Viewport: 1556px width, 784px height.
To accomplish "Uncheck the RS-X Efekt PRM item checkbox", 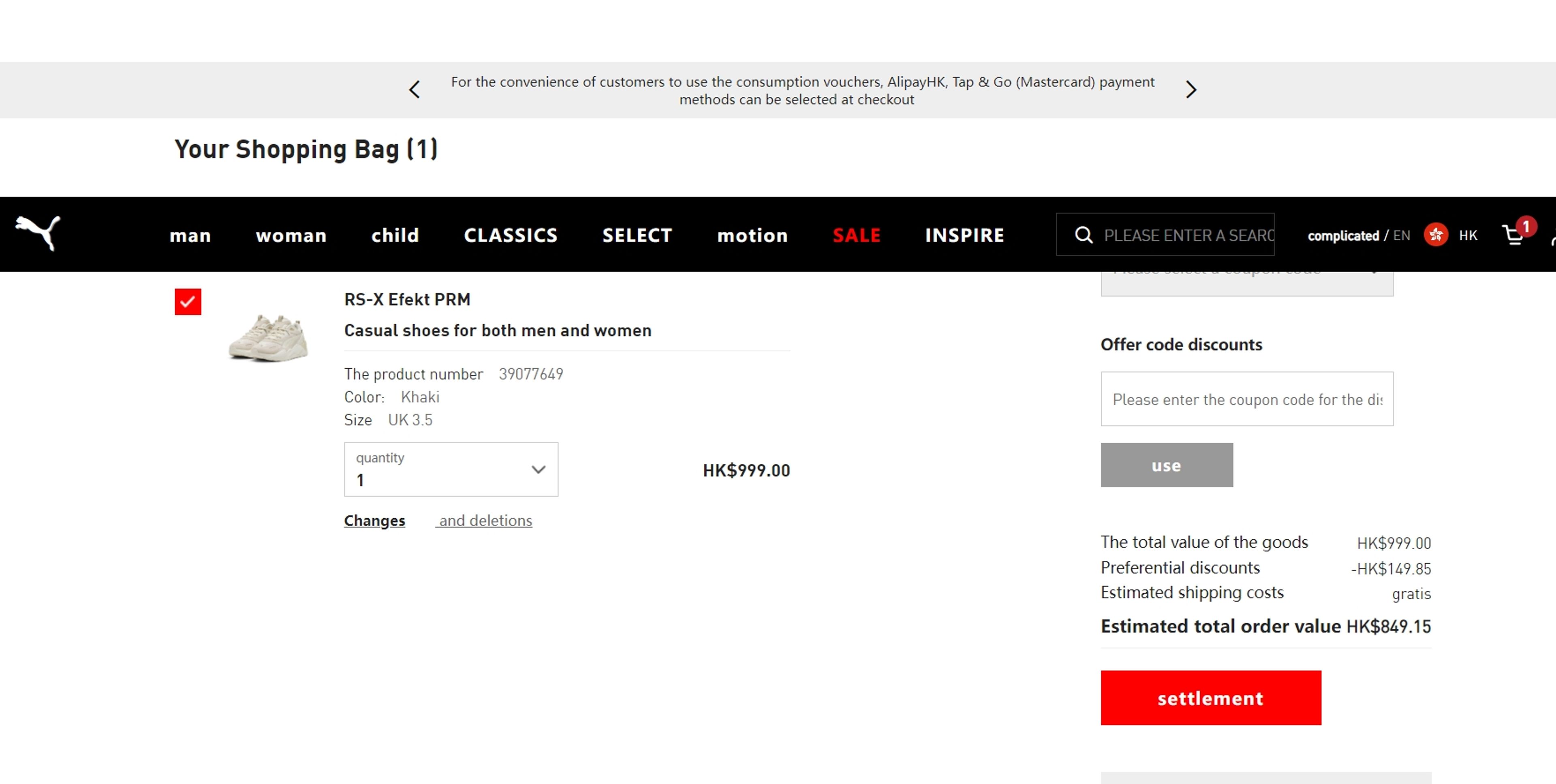I will (x=188, y=301).
